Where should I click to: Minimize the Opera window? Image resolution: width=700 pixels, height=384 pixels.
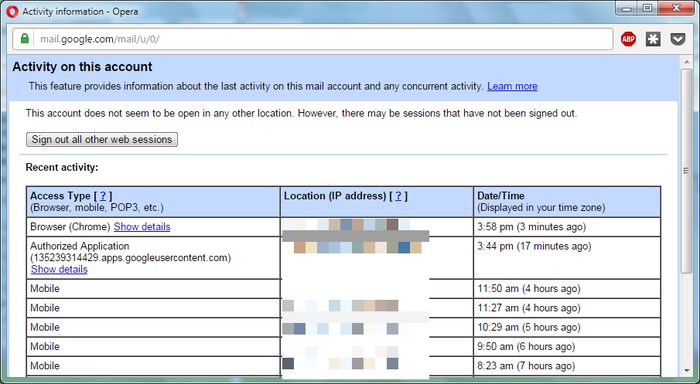pyautogui.click(x=627, y=8)
